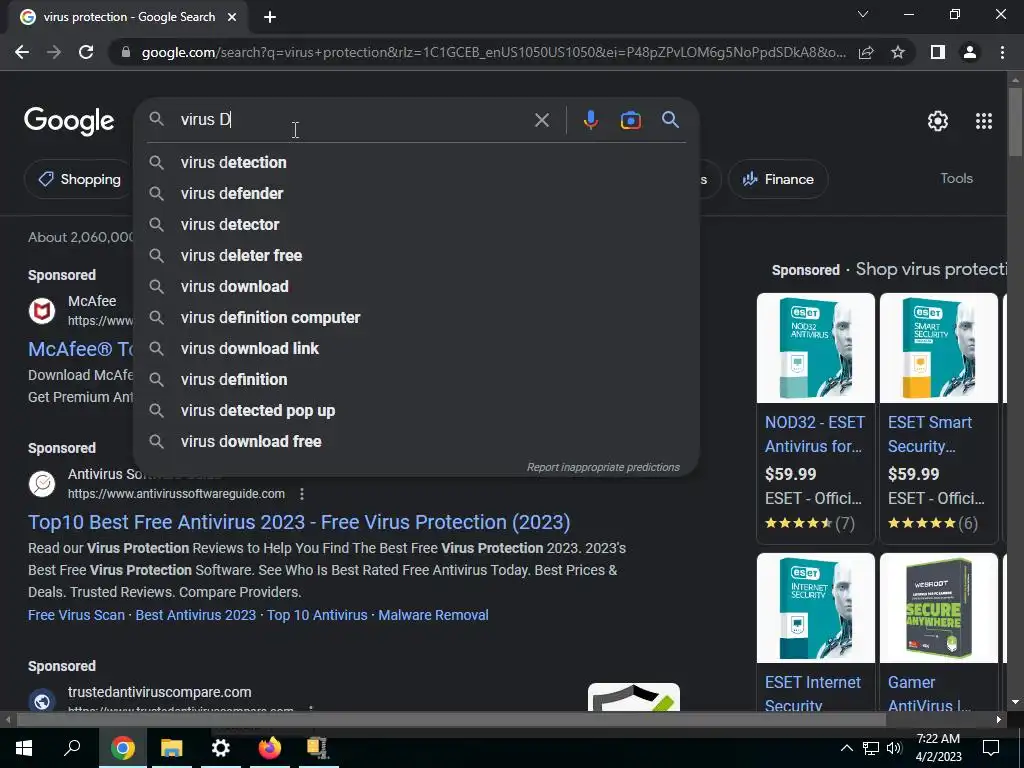The width and height of the screenshot is (1024, 768).
Task: Click the browser back arrow
Action: [22, 52]
